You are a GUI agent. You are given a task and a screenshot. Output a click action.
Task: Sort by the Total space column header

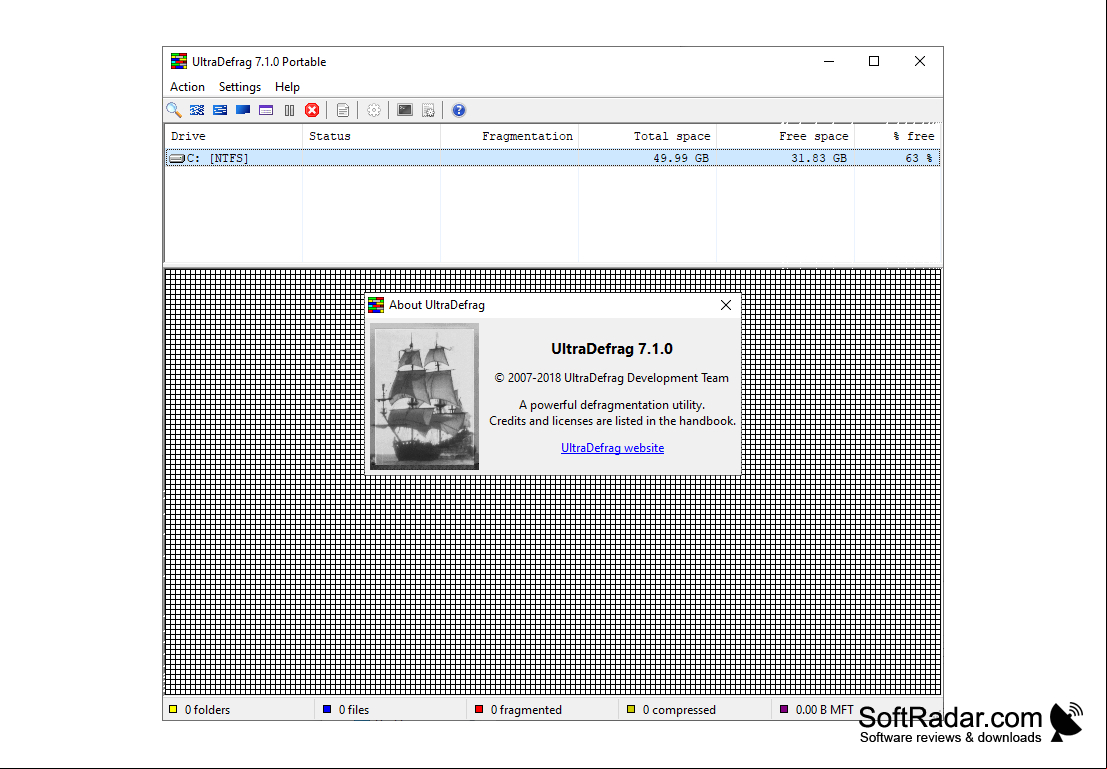pyautogui.click(x=647, y=136)
